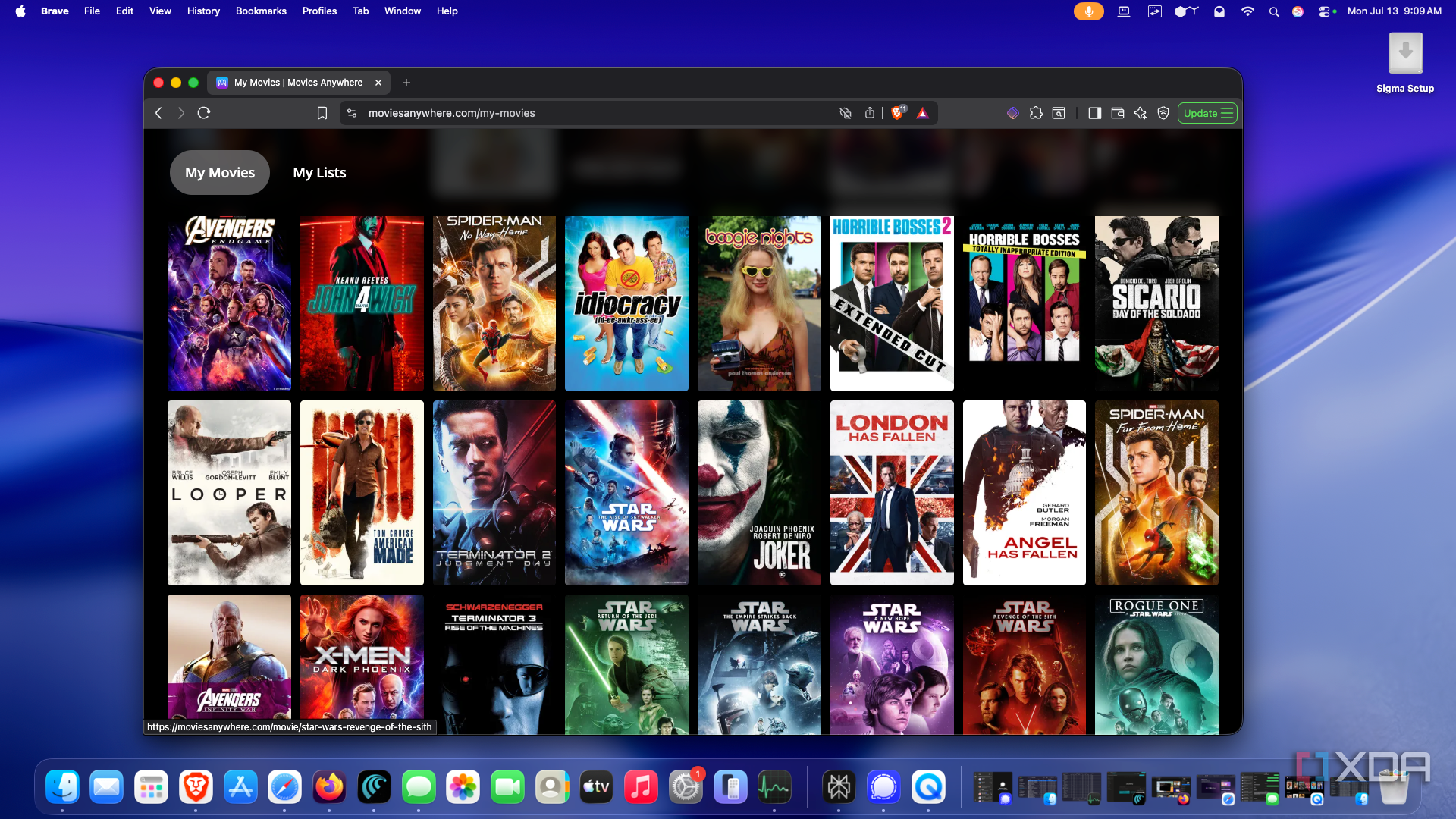1456x819 pixels.
Task: Switch to the My Lists tab
Action: (319, 172)
